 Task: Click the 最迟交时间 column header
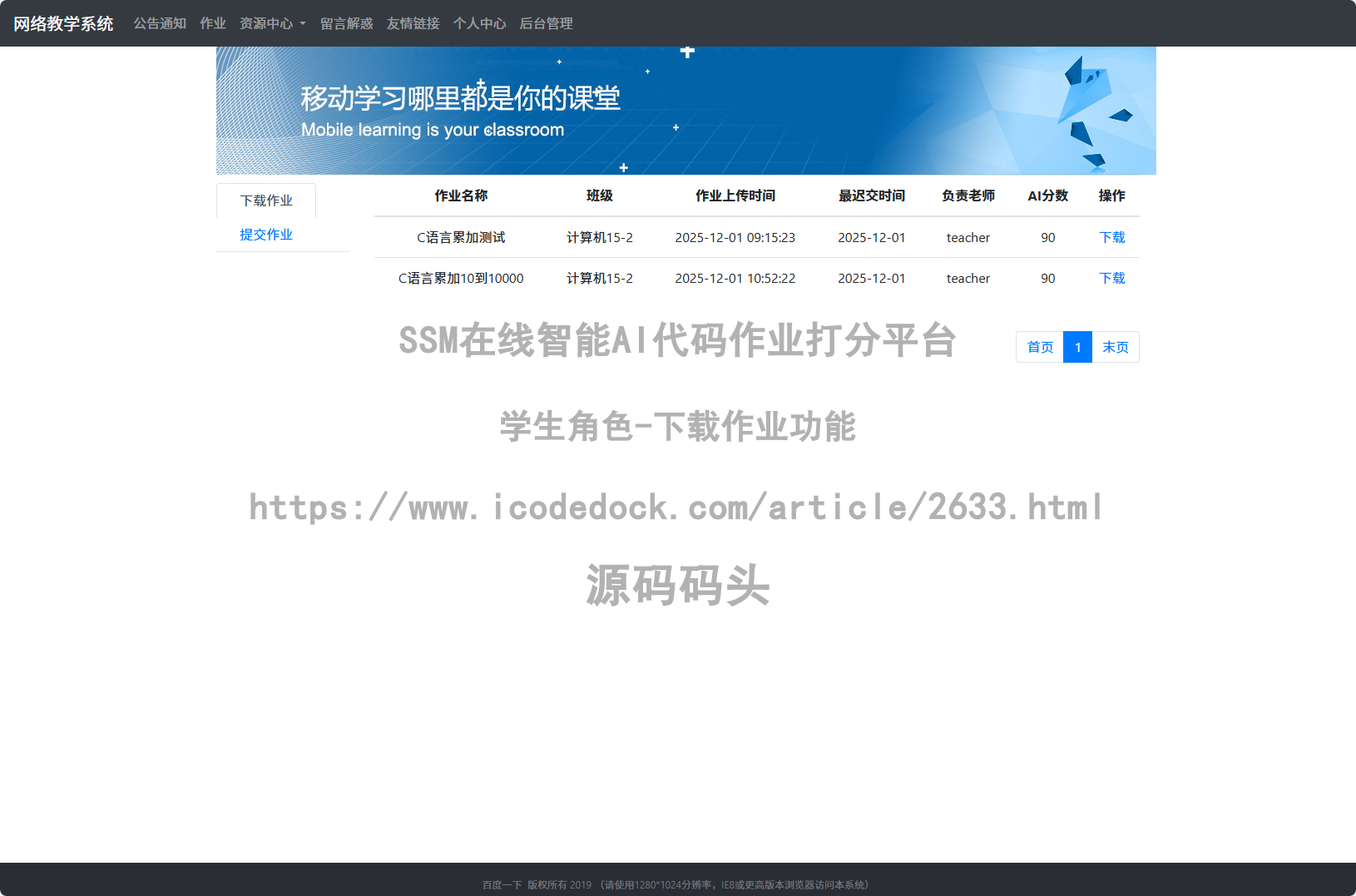871,196
